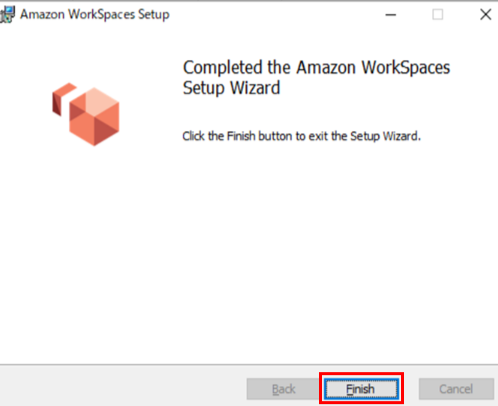
Task: Open the installer icon system menu
Action: tap(7, 14)
